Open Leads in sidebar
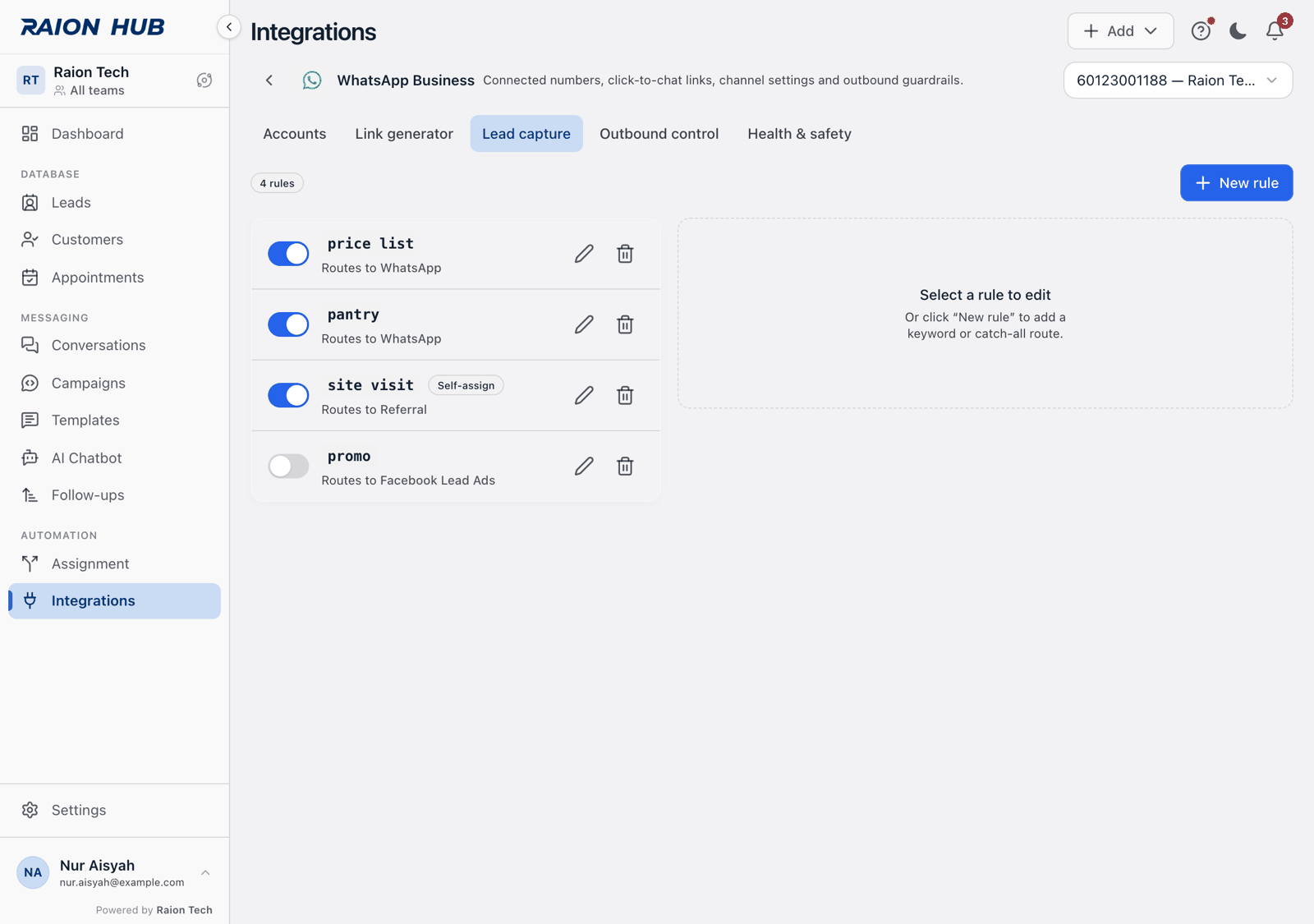This screenshot has width=1314, height=924. (114, 203)
